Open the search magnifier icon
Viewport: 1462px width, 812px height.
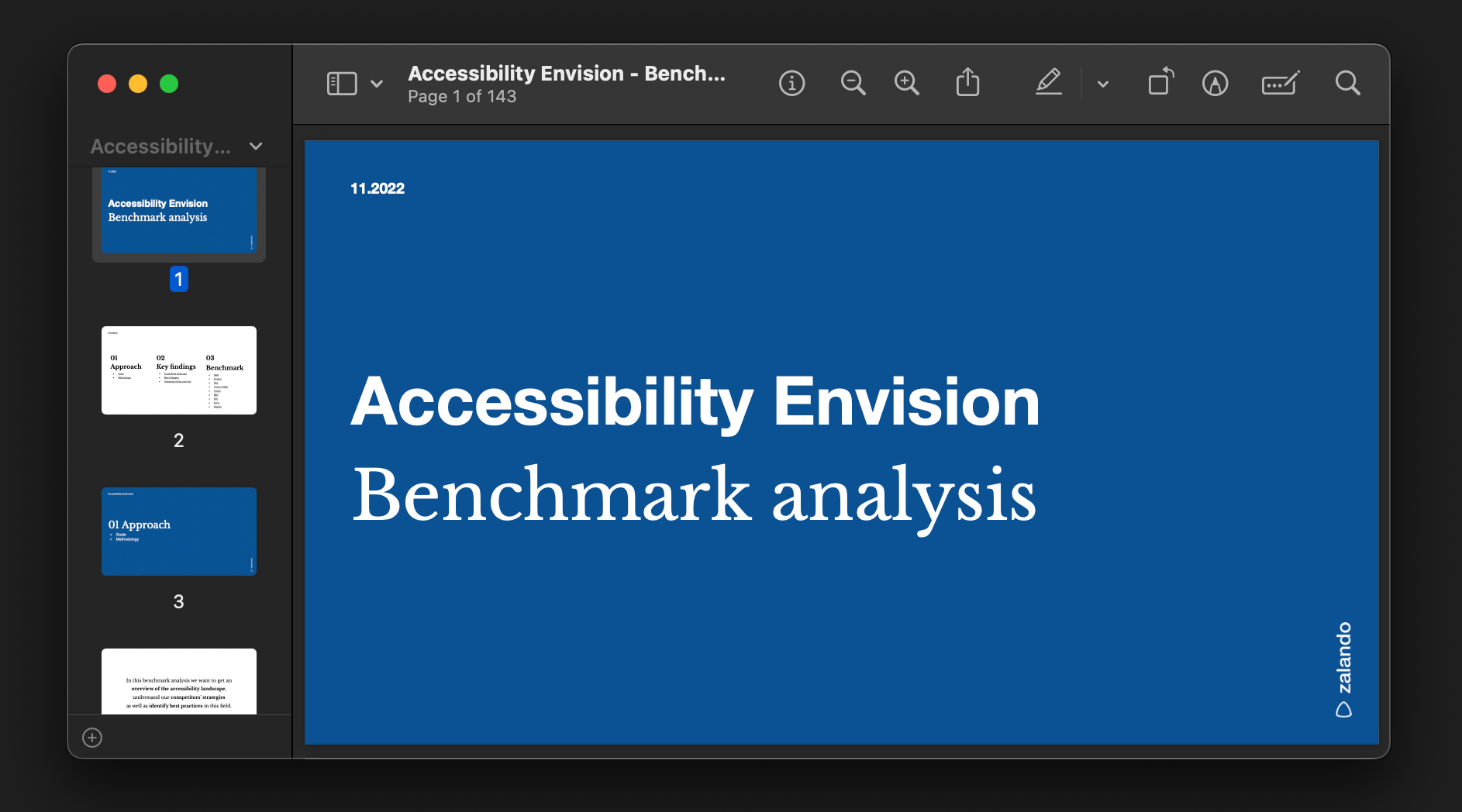tap(1347, 83)
